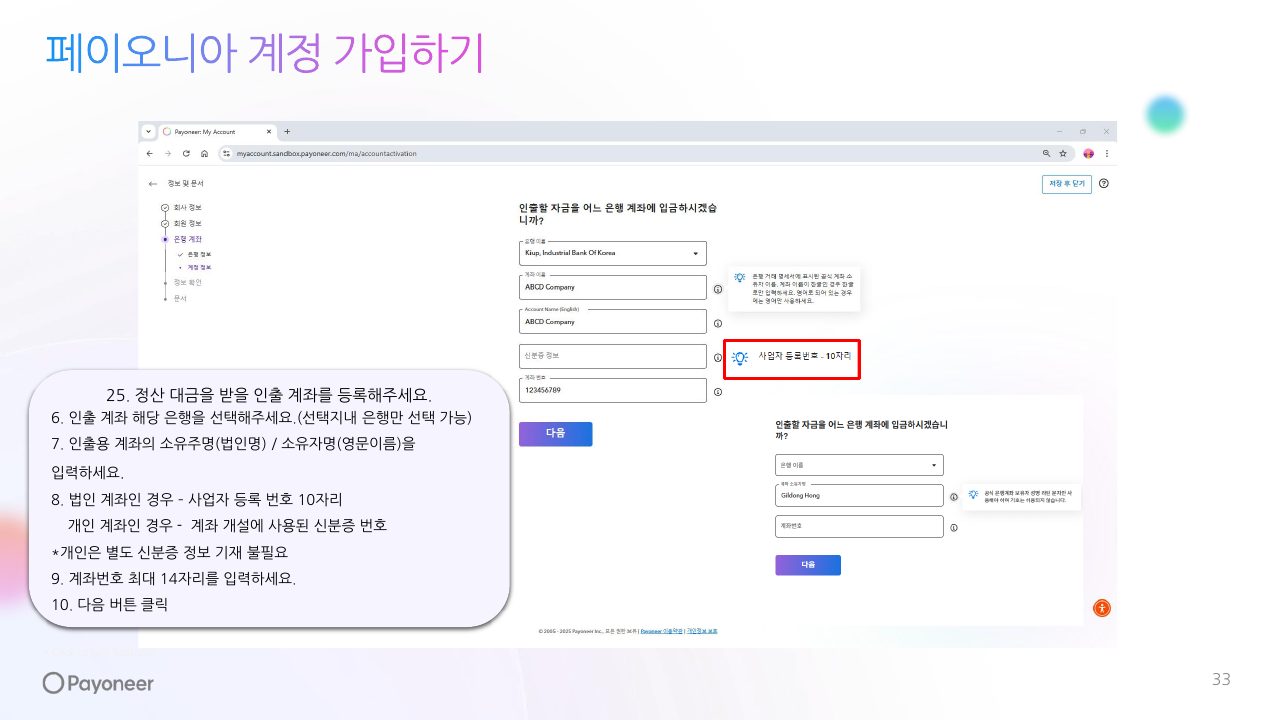
Task: Click info icon beside 계좌 이름 field
Action: click(x=718, y=289)
